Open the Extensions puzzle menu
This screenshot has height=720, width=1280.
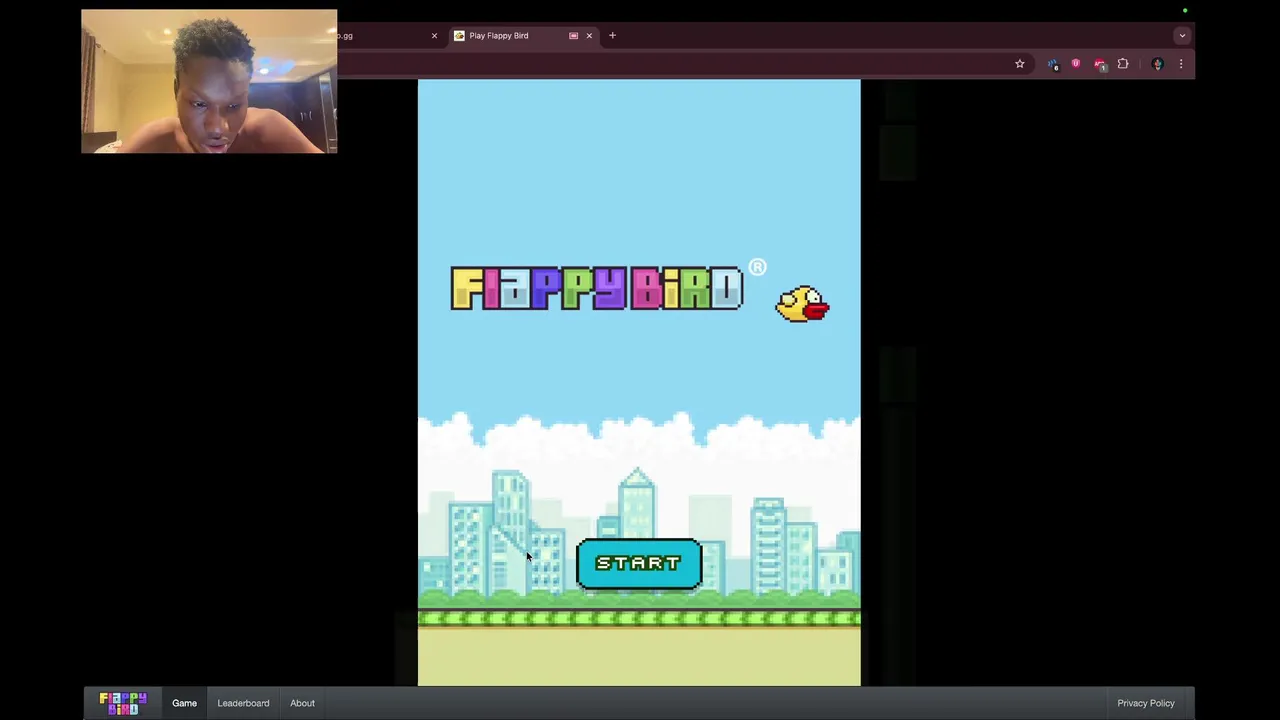tap(1123, 64)
